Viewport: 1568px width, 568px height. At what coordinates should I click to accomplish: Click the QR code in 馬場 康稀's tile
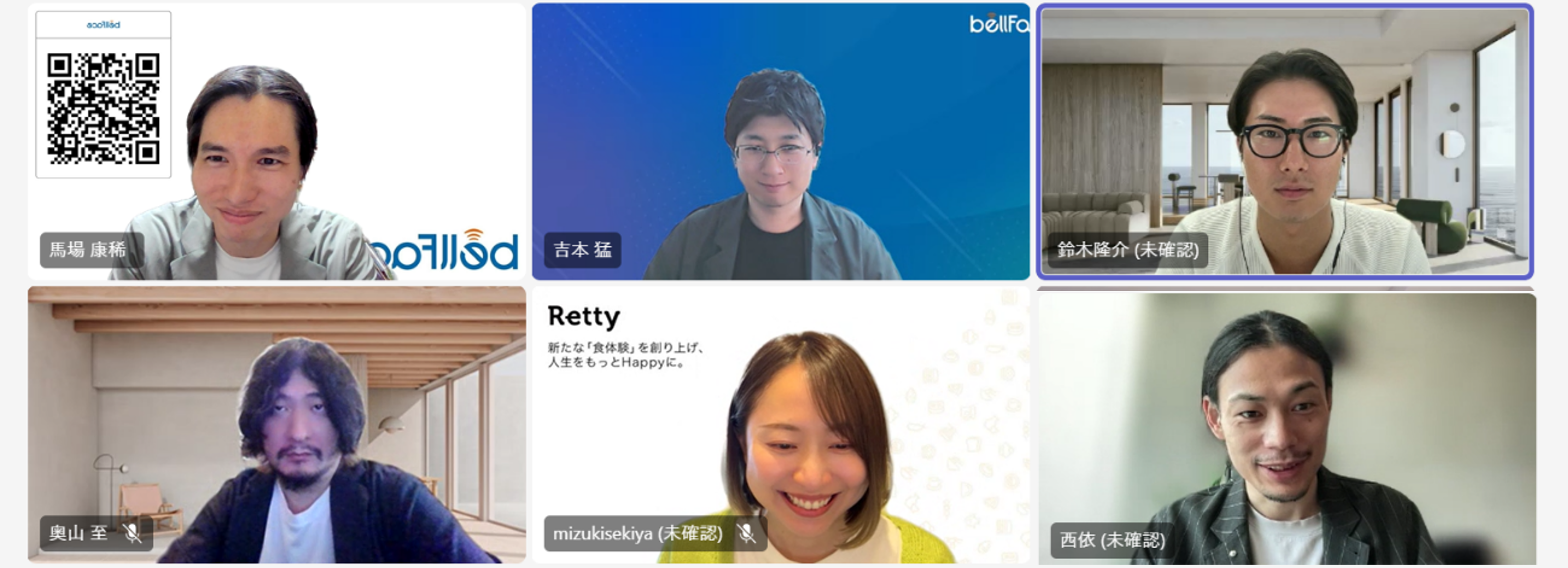coord(104,109)
